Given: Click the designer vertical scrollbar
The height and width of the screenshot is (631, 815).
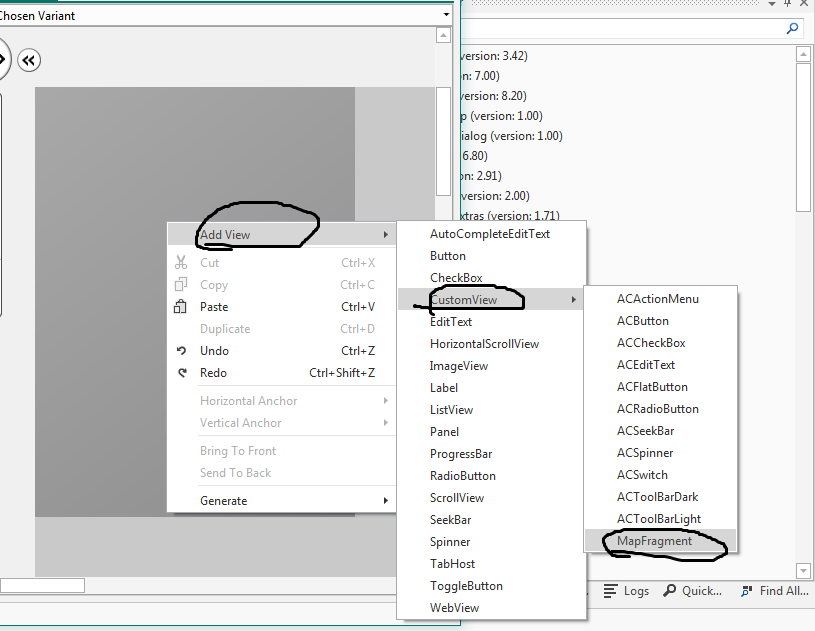Looking at the screenshot, I should coord(444,140).
